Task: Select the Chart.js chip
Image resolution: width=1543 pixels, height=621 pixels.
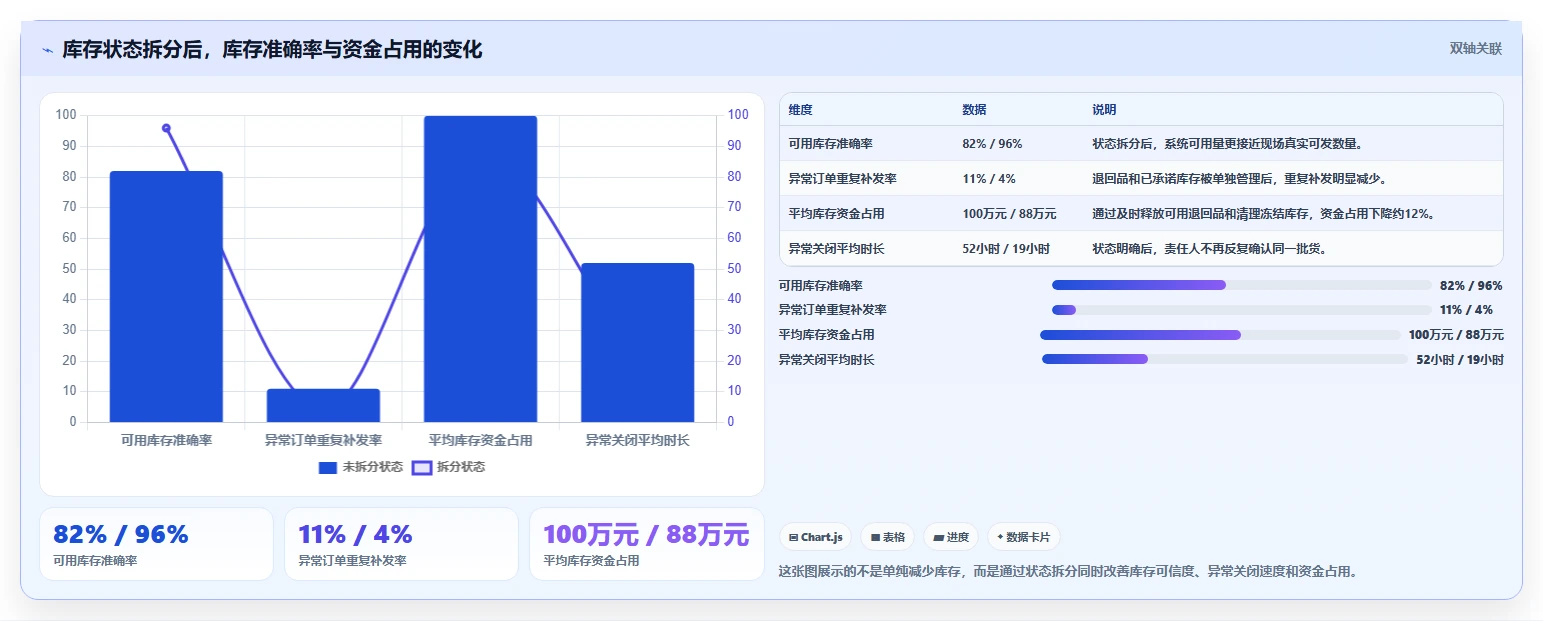Action: click(815, 537)
